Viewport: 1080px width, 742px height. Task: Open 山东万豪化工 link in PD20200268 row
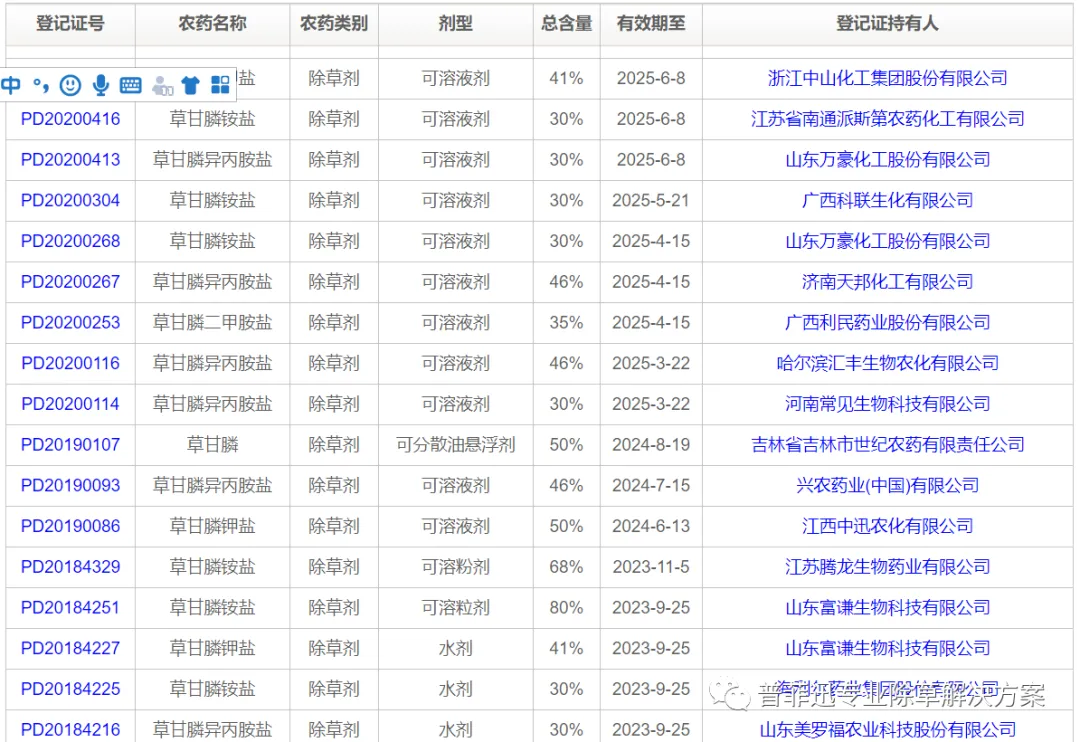pos(887,241)
